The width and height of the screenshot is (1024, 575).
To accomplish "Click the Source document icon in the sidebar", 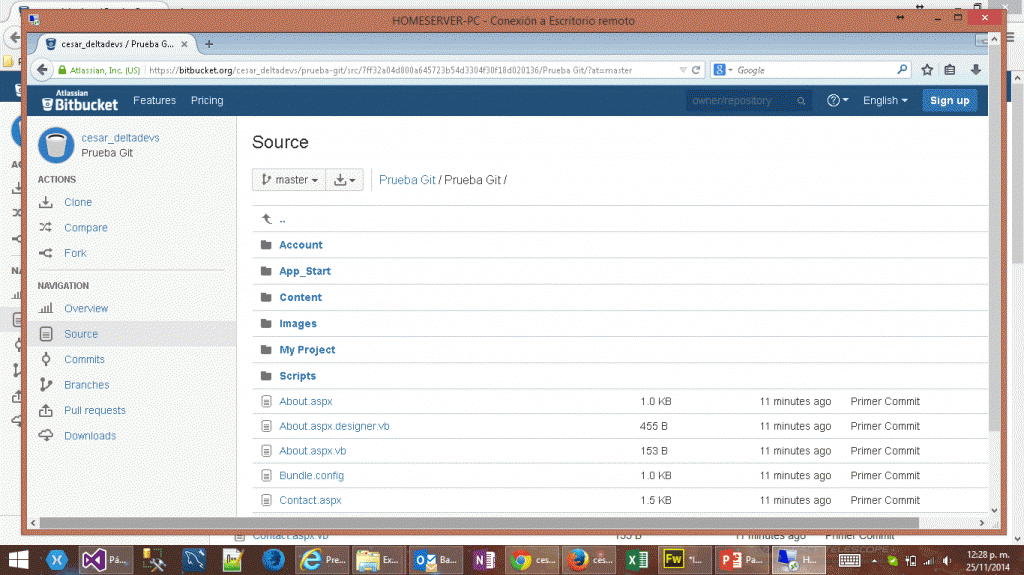I will tap(46, 334).
